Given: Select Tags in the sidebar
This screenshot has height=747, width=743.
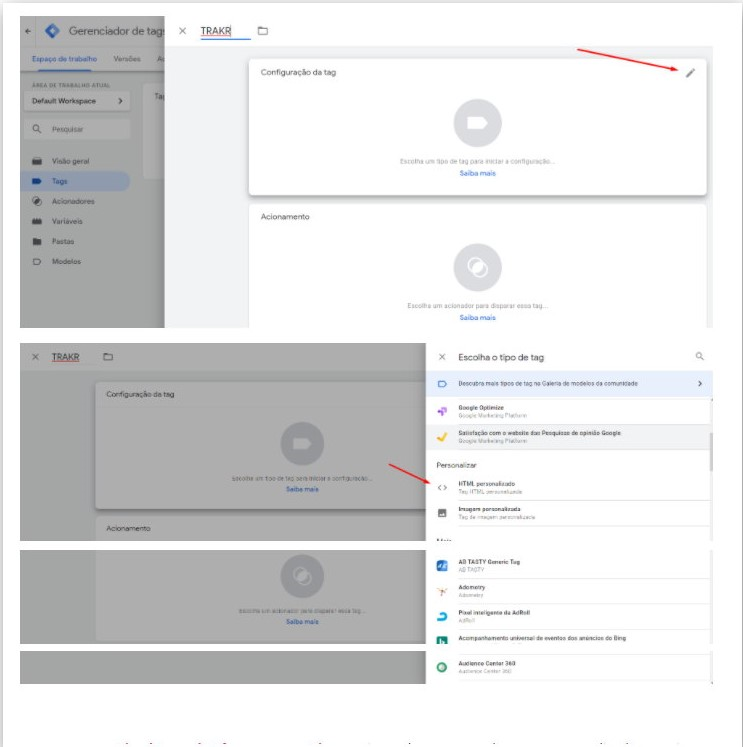Looking at the screenshot, I should pos(75,181).
